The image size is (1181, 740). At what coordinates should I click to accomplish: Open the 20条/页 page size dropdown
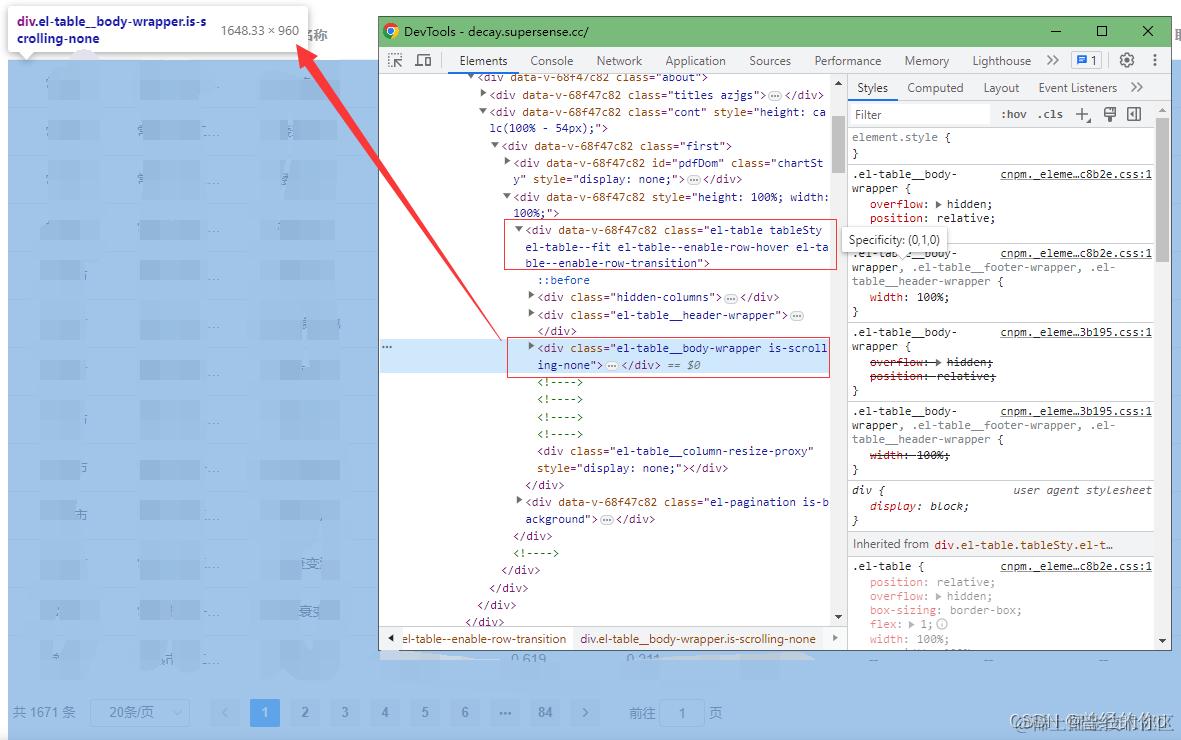139,712
